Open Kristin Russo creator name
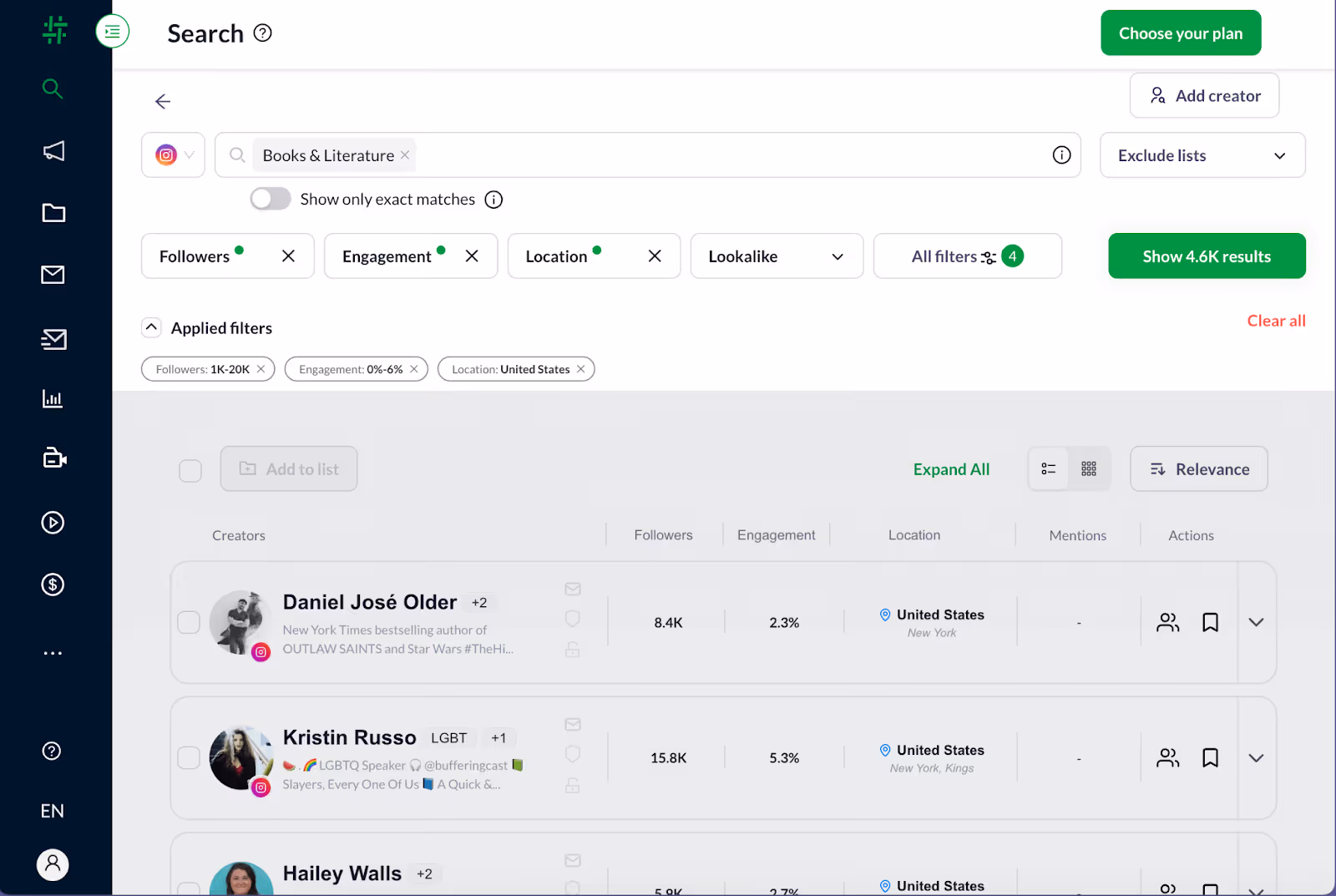Image resolution: width=1336 pixels, height=896 pixels. coord(349,737)
